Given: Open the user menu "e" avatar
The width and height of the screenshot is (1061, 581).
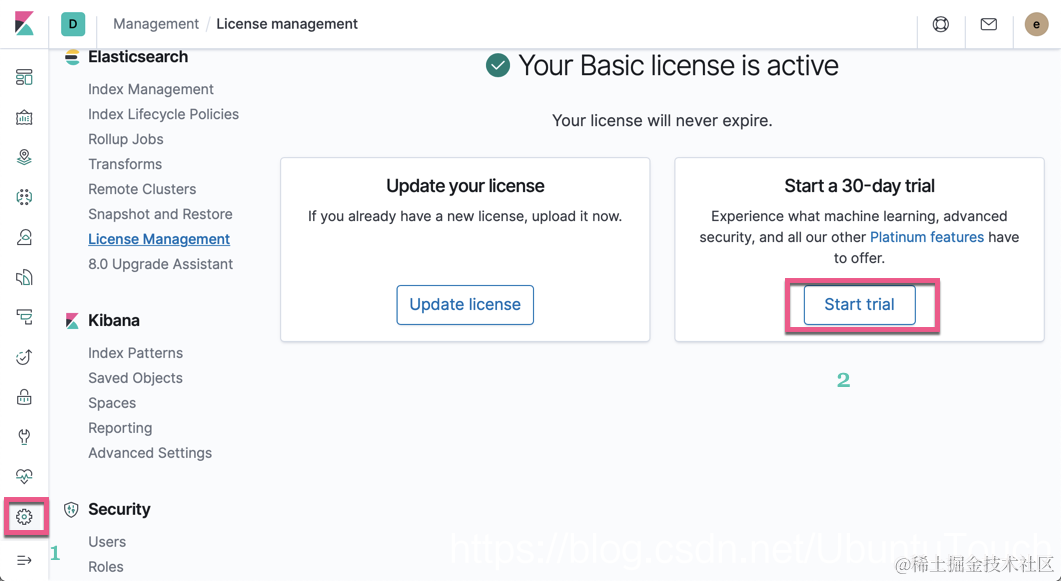Looking at the screenshot, I should click(1037, 24).
